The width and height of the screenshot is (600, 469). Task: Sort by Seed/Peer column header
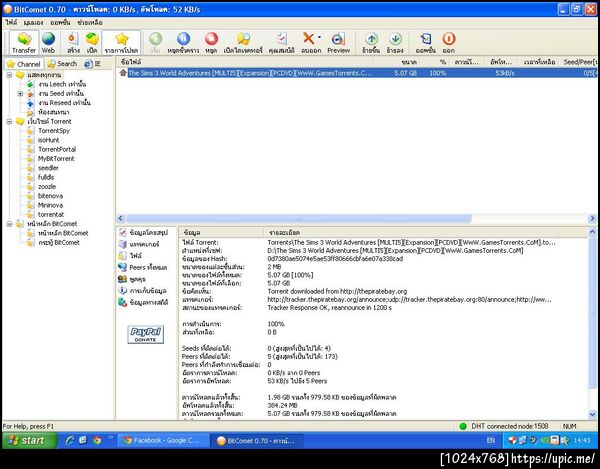[579, 62]
